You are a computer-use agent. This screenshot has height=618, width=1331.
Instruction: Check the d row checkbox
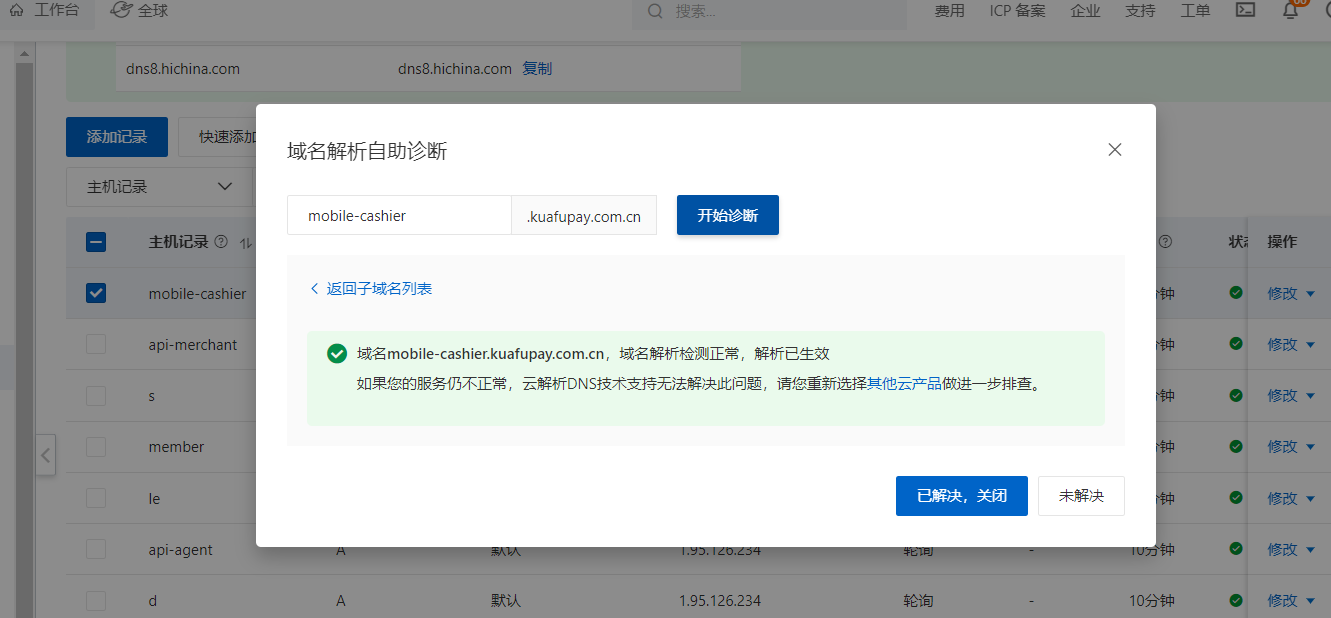pyautogui.click(x=96, y=601)
